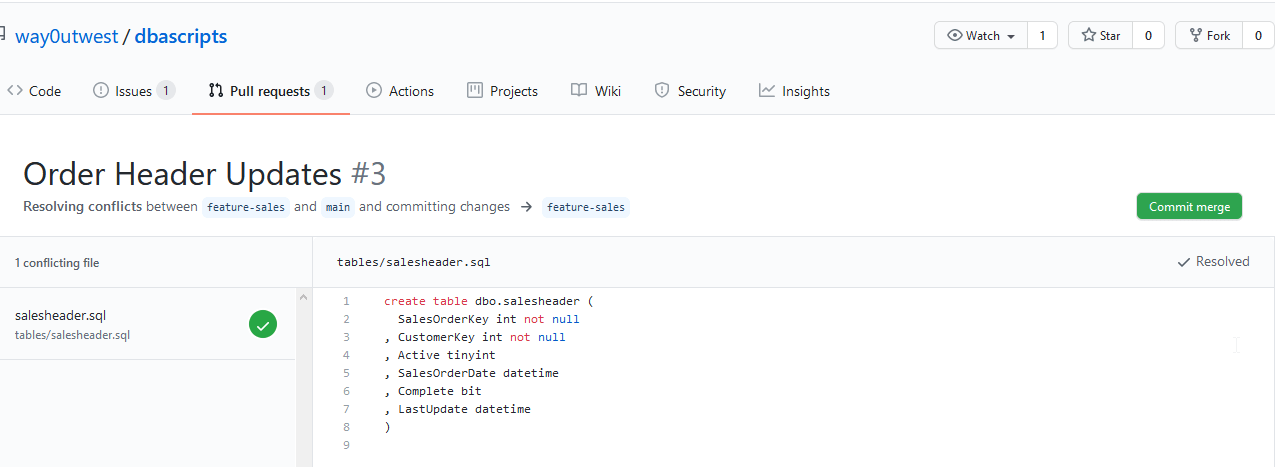Open the way0utwest profile link
This screenshot has height=467, width=1275.
pyautogui.click(x=66, y=37)
